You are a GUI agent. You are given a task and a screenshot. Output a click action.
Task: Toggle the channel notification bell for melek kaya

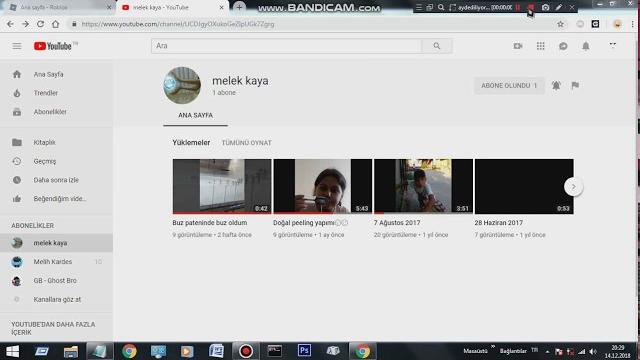click(x=556, y=85)
